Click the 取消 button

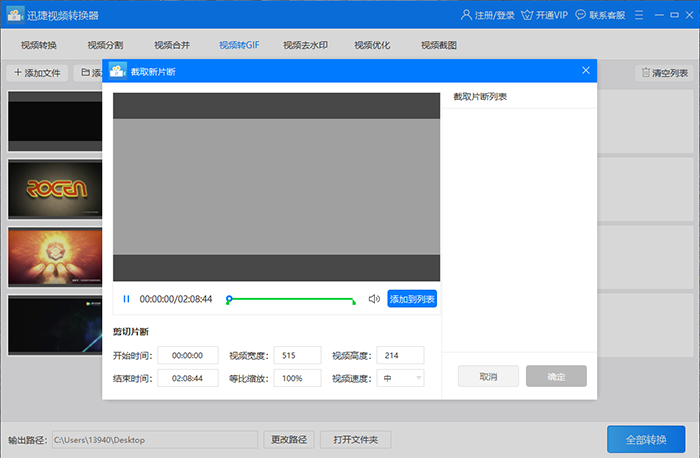488,376
